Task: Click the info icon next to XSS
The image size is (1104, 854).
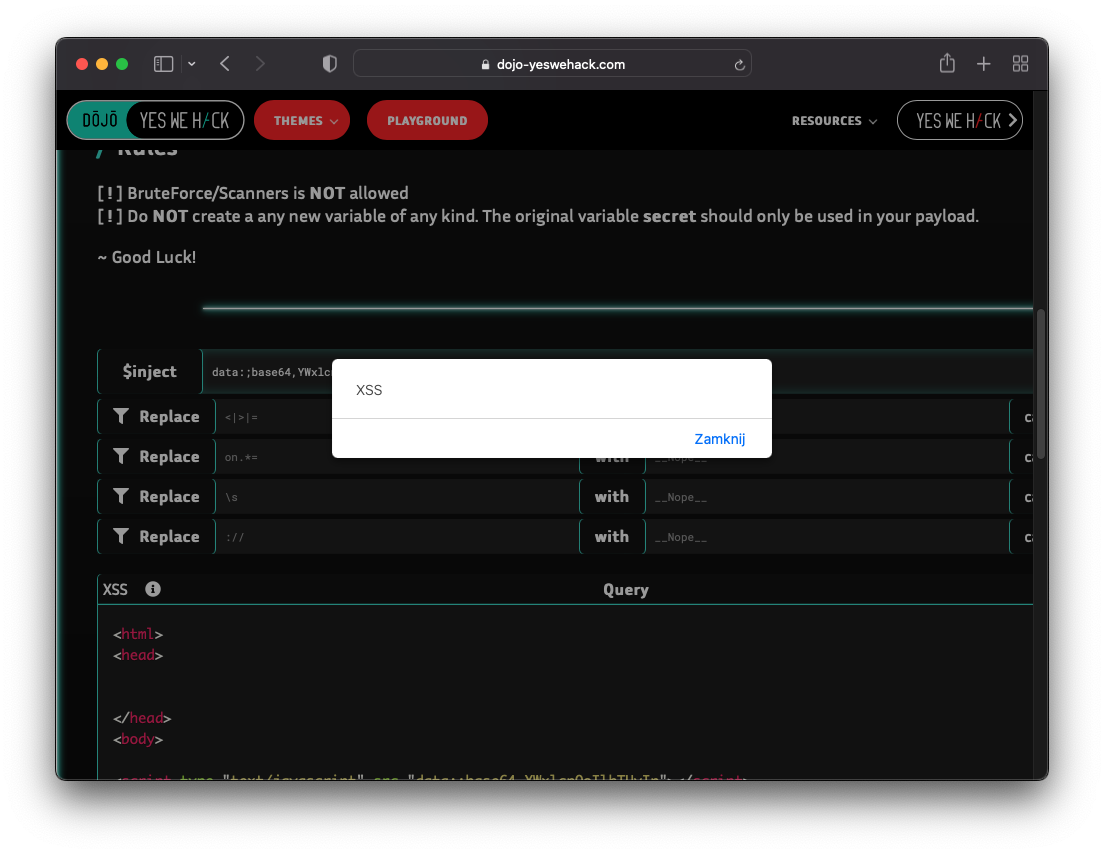Action: pos(153,589)
